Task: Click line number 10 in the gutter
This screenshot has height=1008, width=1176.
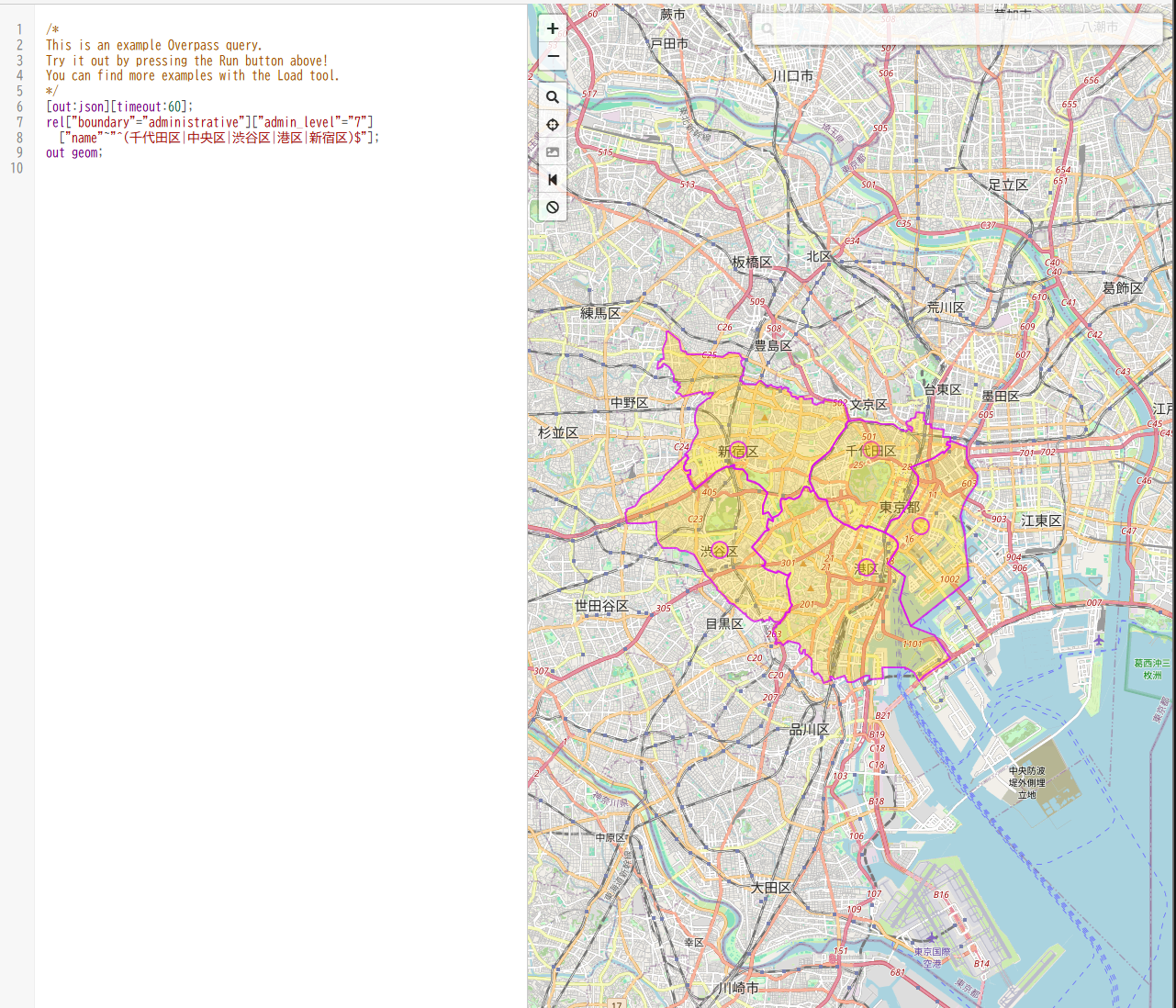Action: [17, 168]
